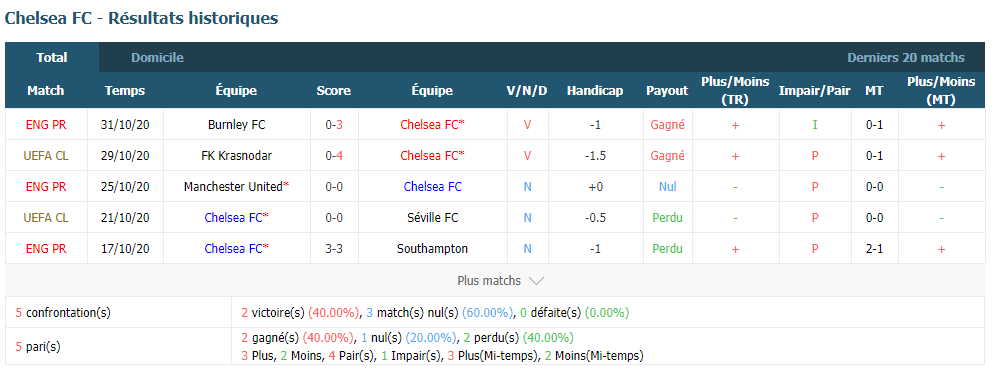Click Chelsea FC in the 25/10/20 row
Viewport: 992px width, 376px height.
point(433,187)
